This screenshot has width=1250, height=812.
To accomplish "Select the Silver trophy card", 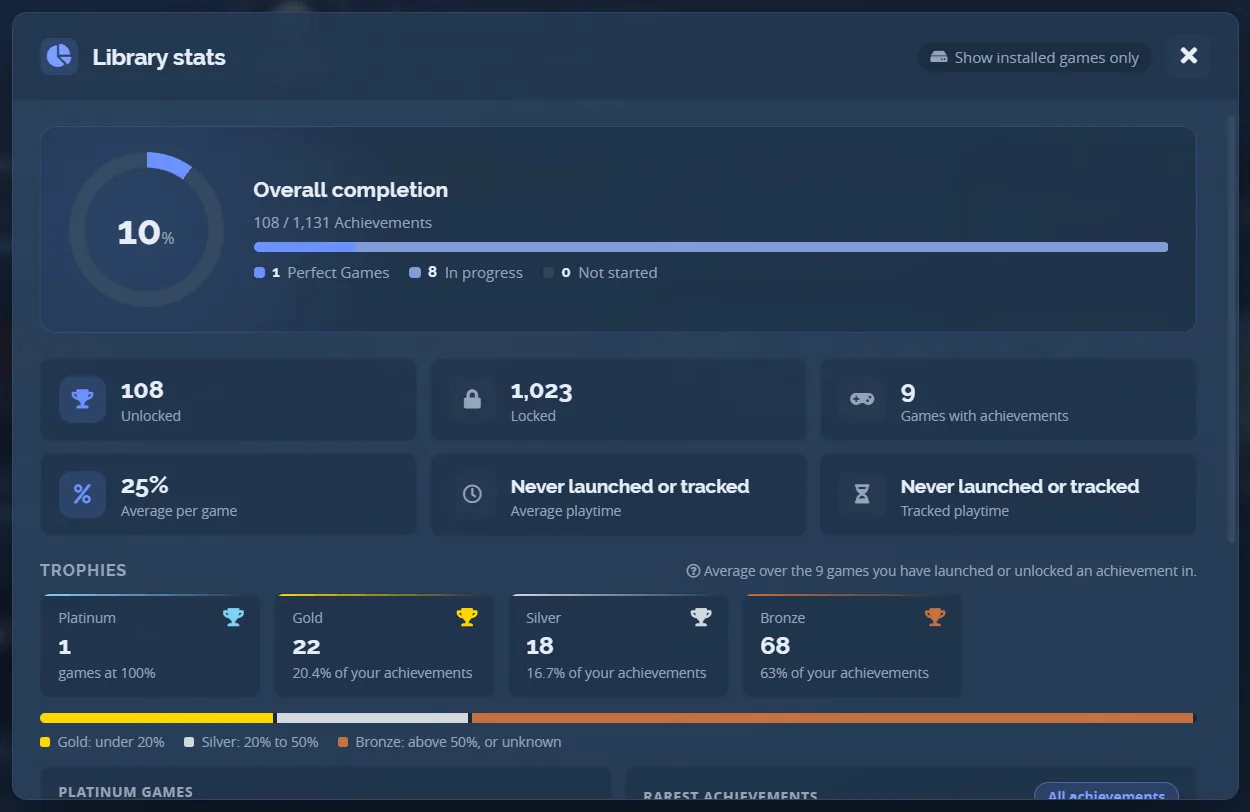I will pyautogui.click(x=618, y=646).
